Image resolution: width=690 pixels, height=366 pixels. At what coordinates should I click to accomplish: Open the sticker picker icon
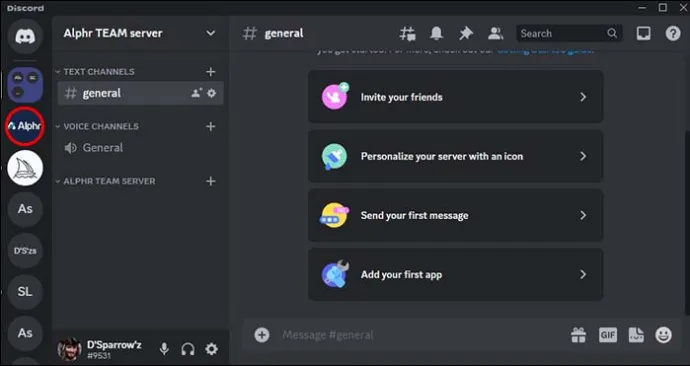636,335
